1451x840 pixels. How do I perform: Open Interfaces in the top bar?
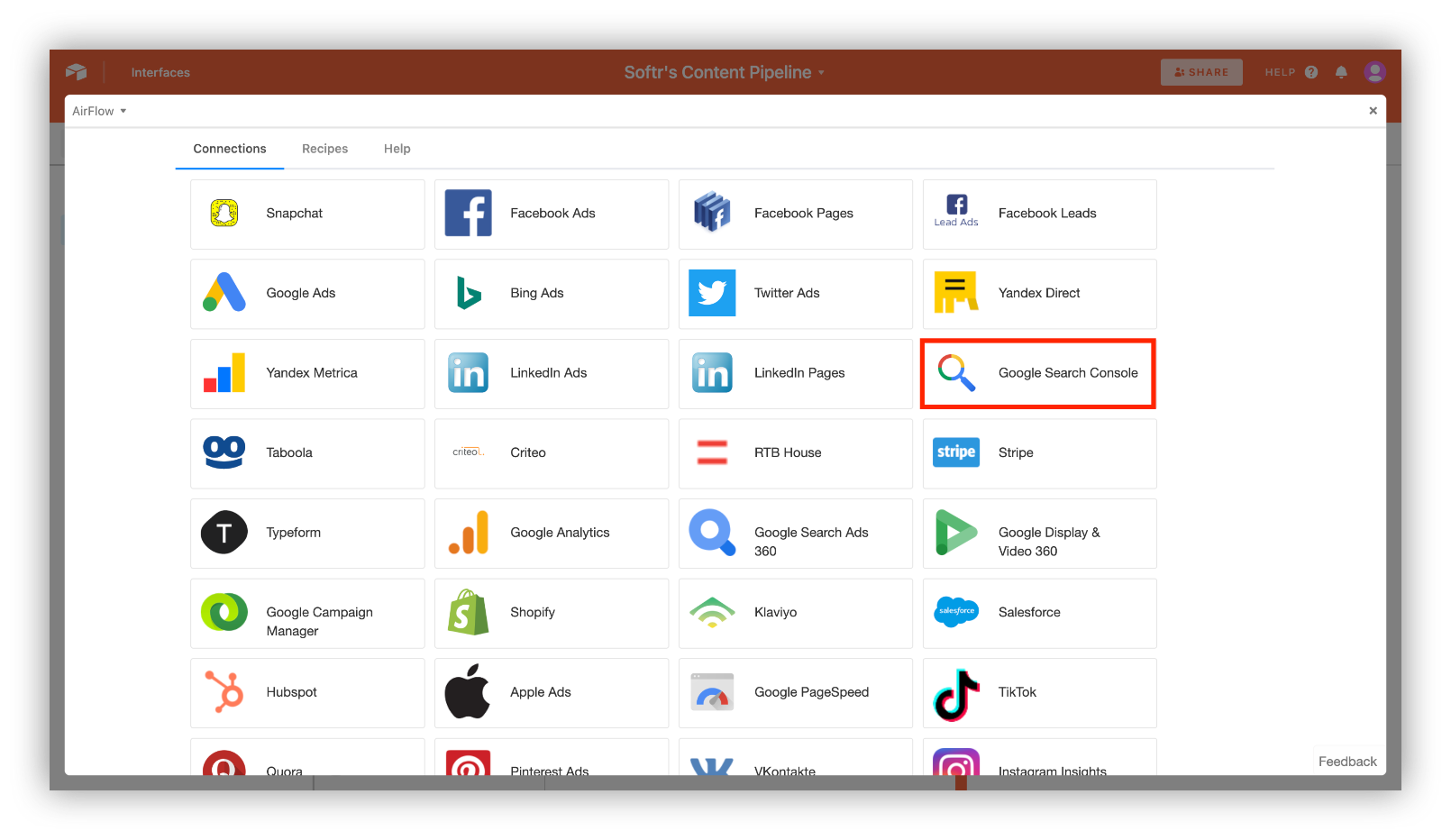[160, 72]
